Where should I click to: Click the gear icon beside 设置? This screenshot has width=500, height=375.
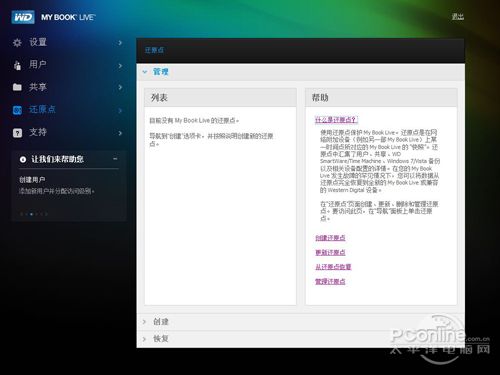click(17, 43)
